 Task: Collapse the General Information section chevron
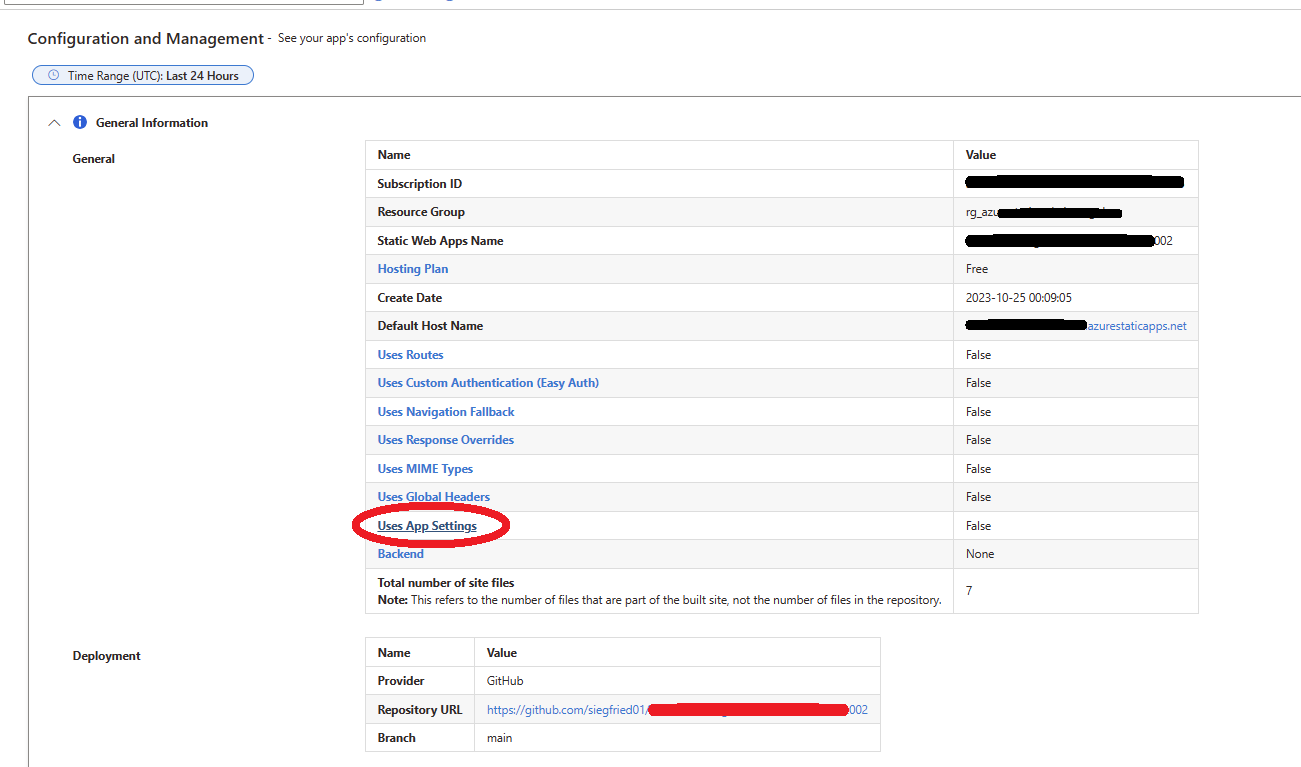pyautogui.click(x=54, y=123)
